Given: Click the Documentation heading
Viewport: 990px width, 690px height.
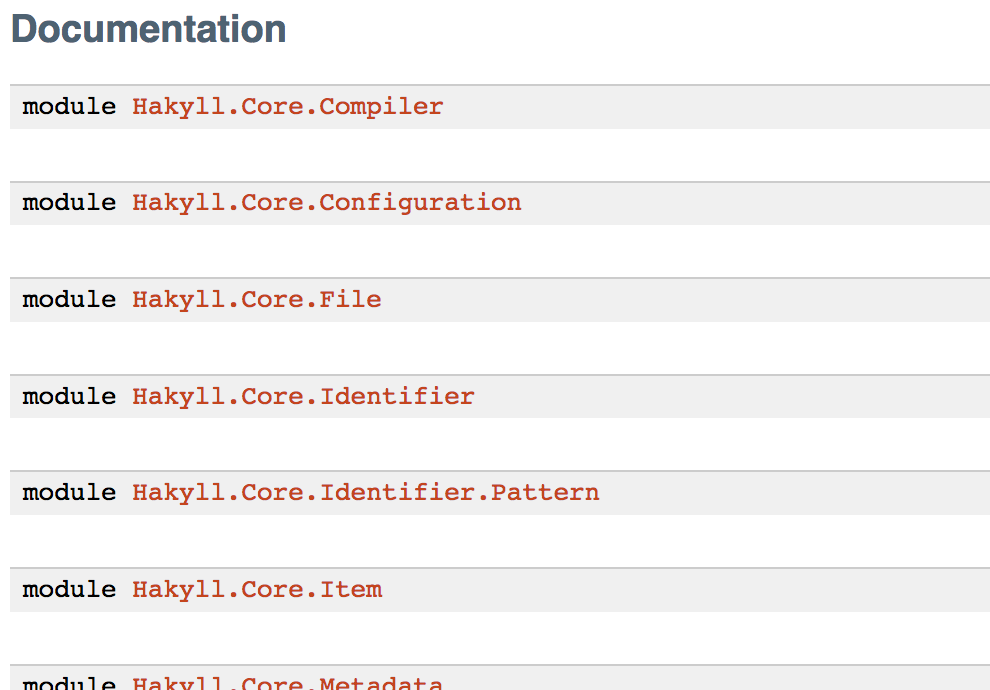Looking at the screenshot, I should [x=148, y=29].
